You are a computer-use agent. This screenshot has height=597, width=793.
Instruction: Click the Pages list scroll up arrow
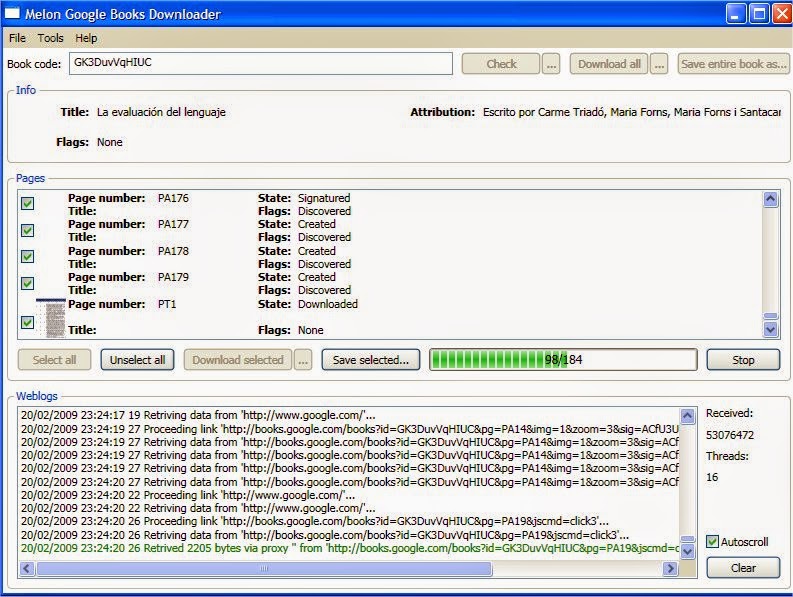pos(770,199)
